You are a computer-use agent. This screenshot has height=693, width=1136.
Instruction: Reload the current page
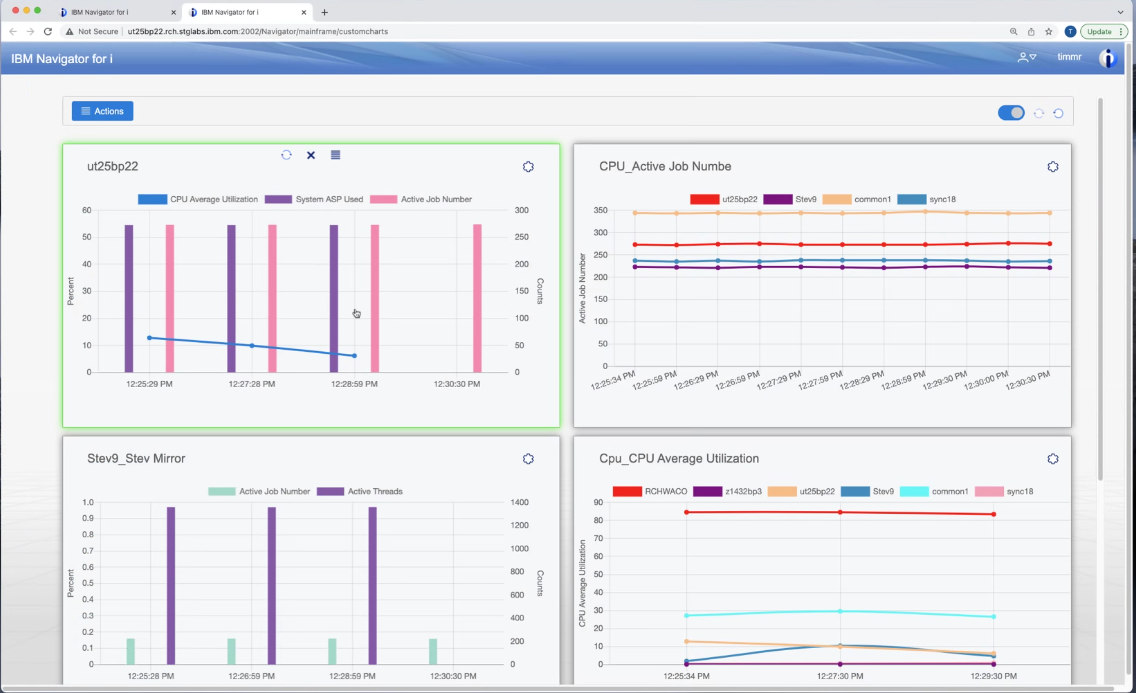[x=48, y=31]
